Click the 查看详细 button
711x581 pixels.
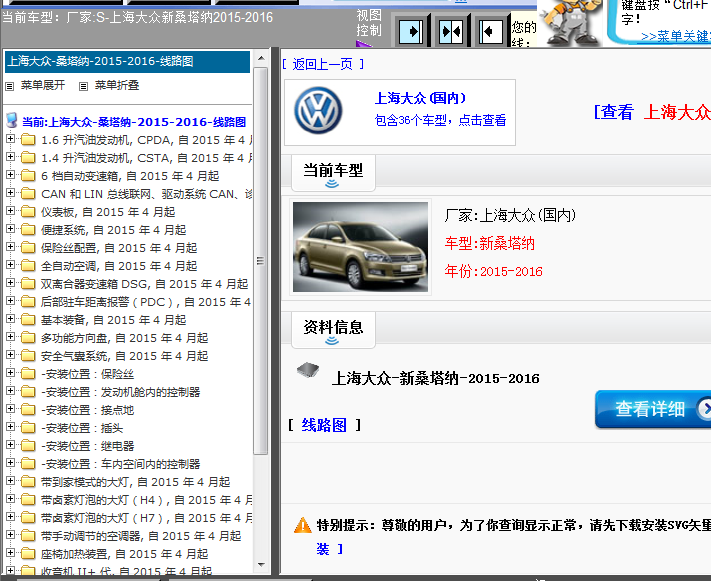click(x=653, y=409)
